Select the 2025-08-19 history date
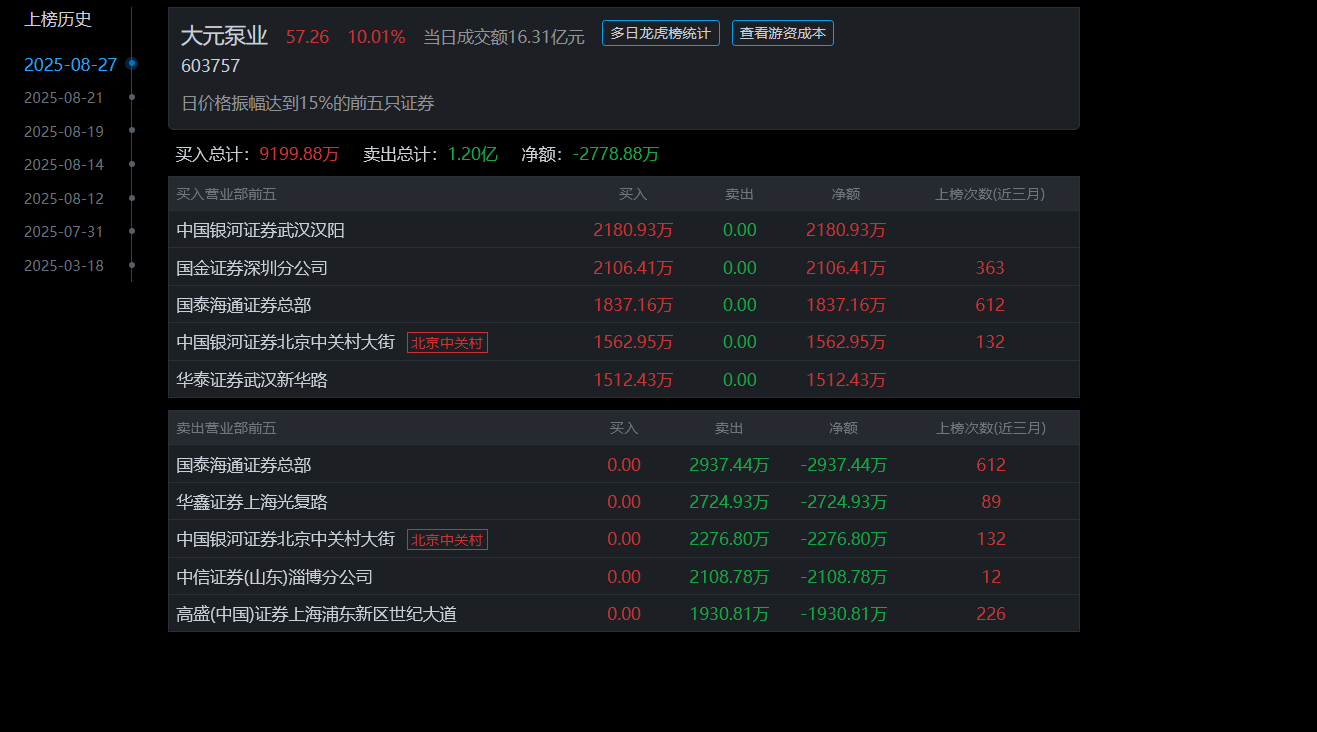Screen dimensions: 1317x732 [x=63, y=132]
